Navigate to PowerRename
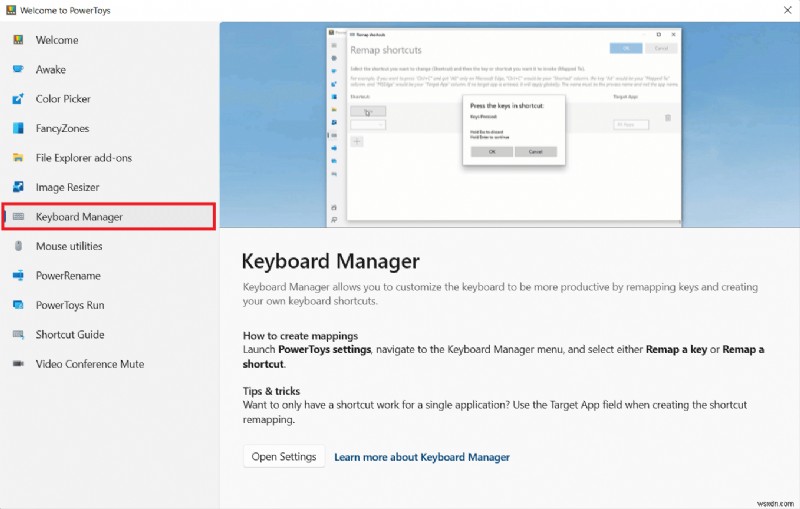 pos(68,275)
